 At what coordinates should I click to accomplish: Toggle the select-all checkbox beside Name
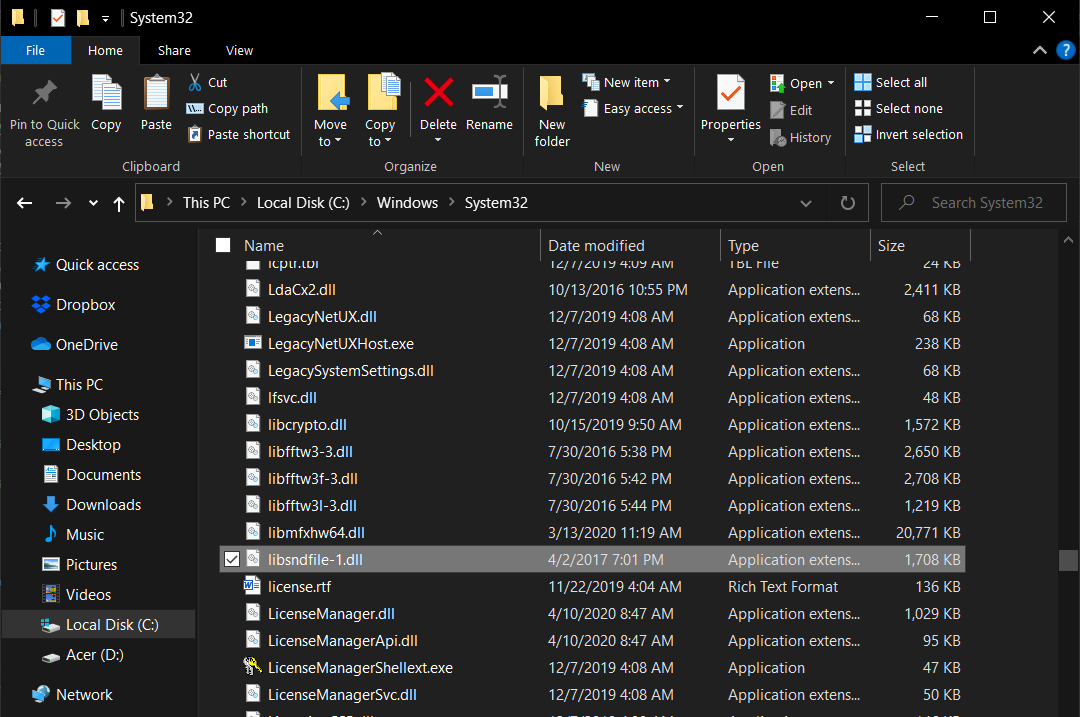click(223, 245)
